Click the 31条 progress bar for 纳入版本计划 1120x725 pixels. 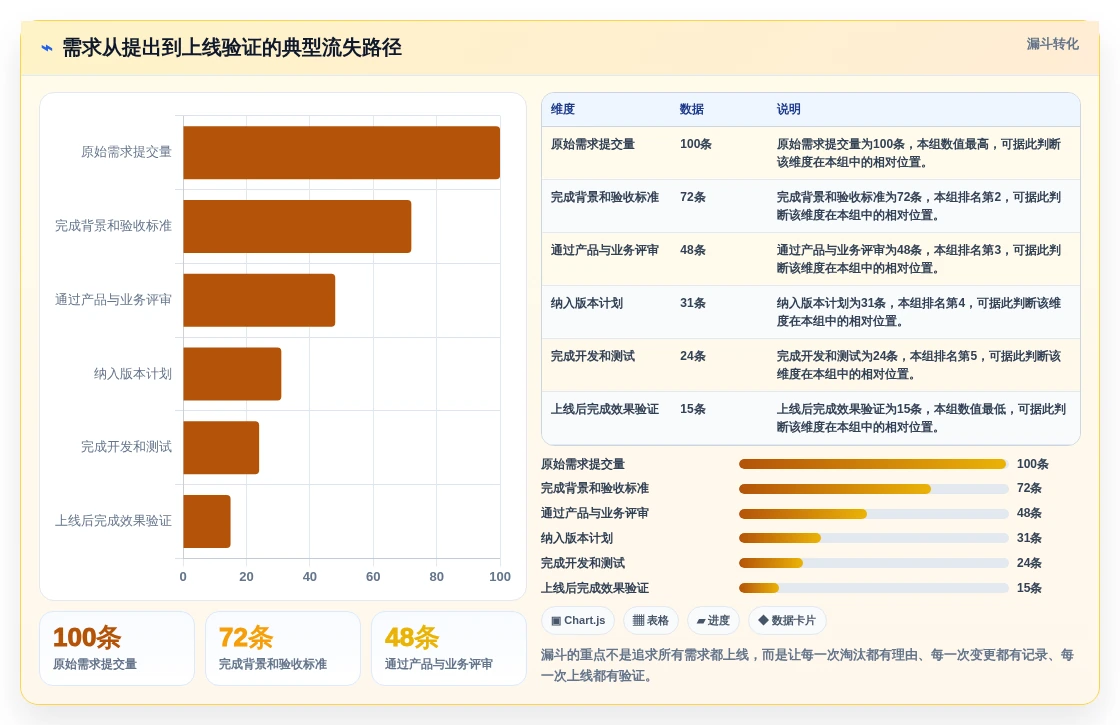pos(873,539)
